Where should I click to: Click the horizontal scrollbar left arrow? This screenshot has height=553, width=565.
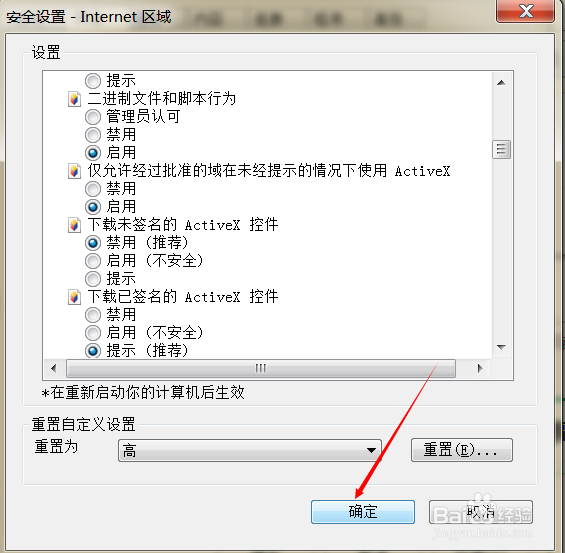pyautogui.click(x=54, y=369)
